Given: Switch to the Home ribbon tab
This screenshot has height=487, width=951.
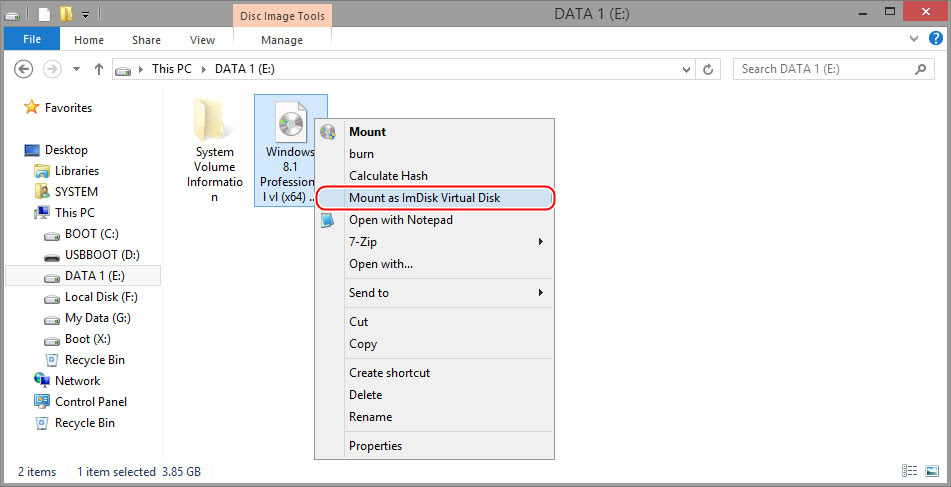Looking at the screenshot, I should click(89, 40).
